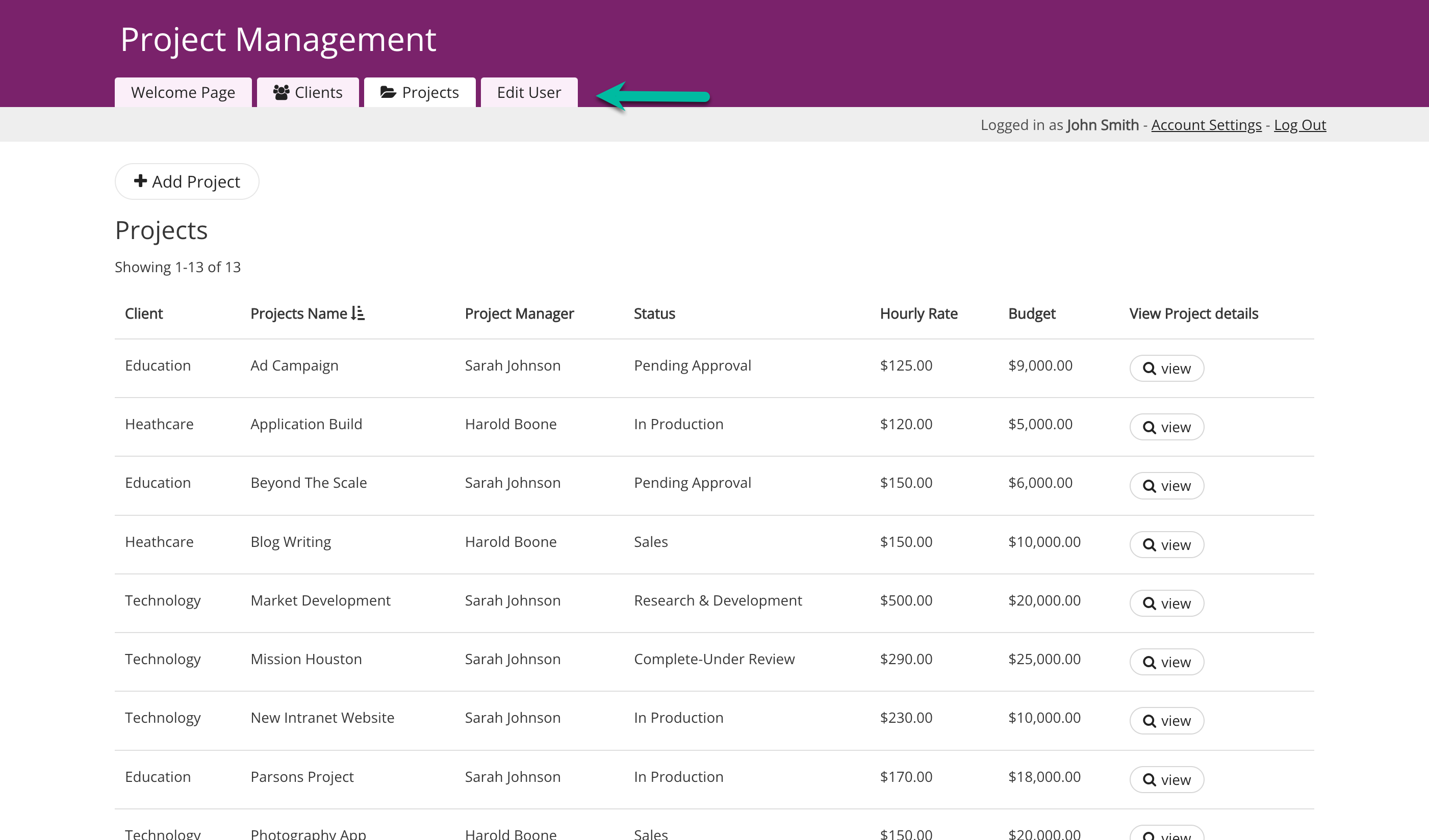1429x840 pixels.
Task: View the Market Development project details
Action: (1166, 603)
